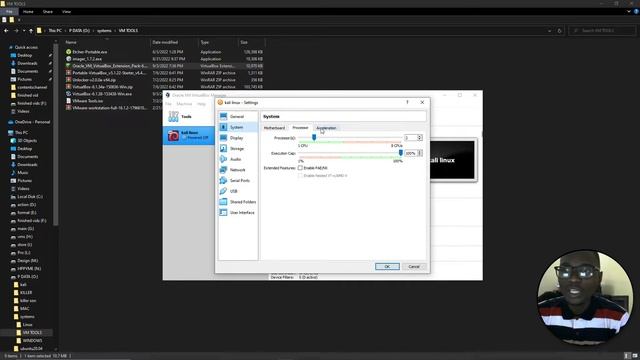The width and height of the screenshot is (640, 360).
Task: Open the Display settings category
Action: pyautogui.click(x=237, y=138)
